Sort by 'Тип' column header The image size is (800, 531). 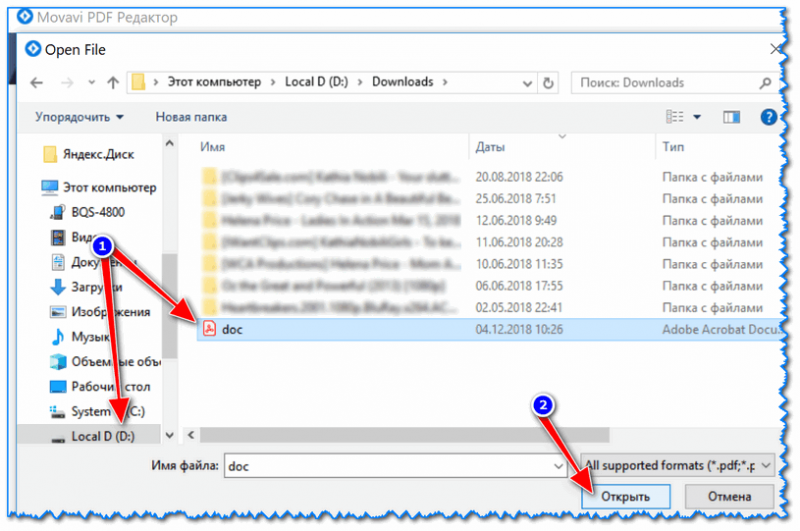673,147
